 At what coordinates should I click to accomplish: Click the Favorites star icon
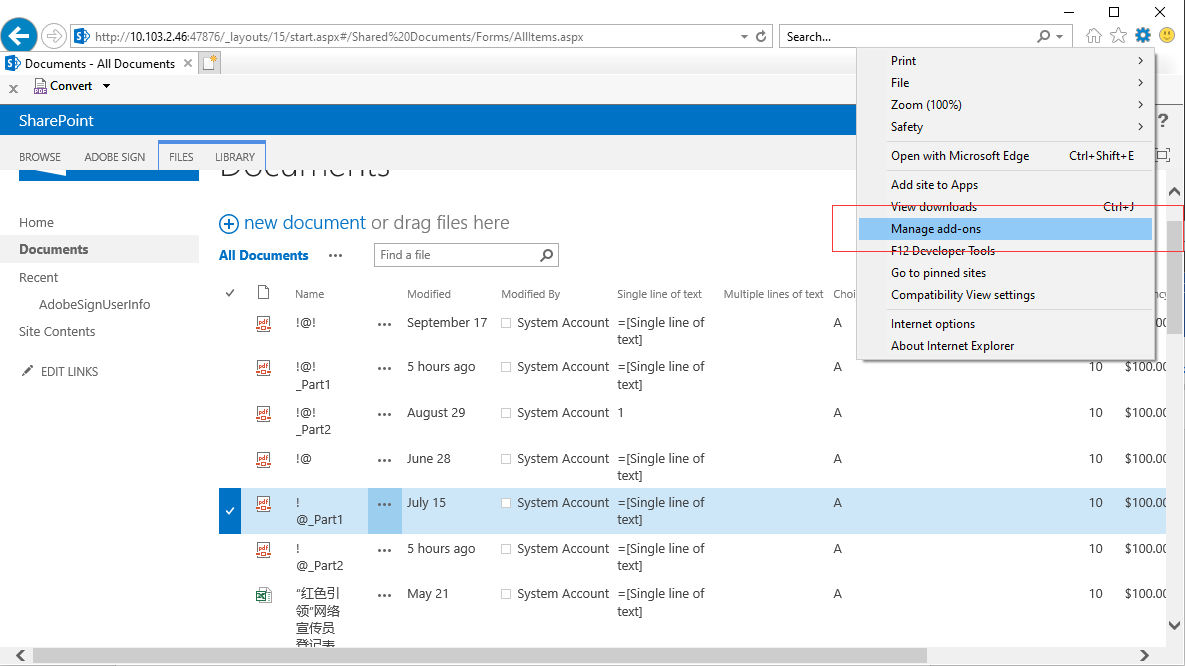[1118, 36]
